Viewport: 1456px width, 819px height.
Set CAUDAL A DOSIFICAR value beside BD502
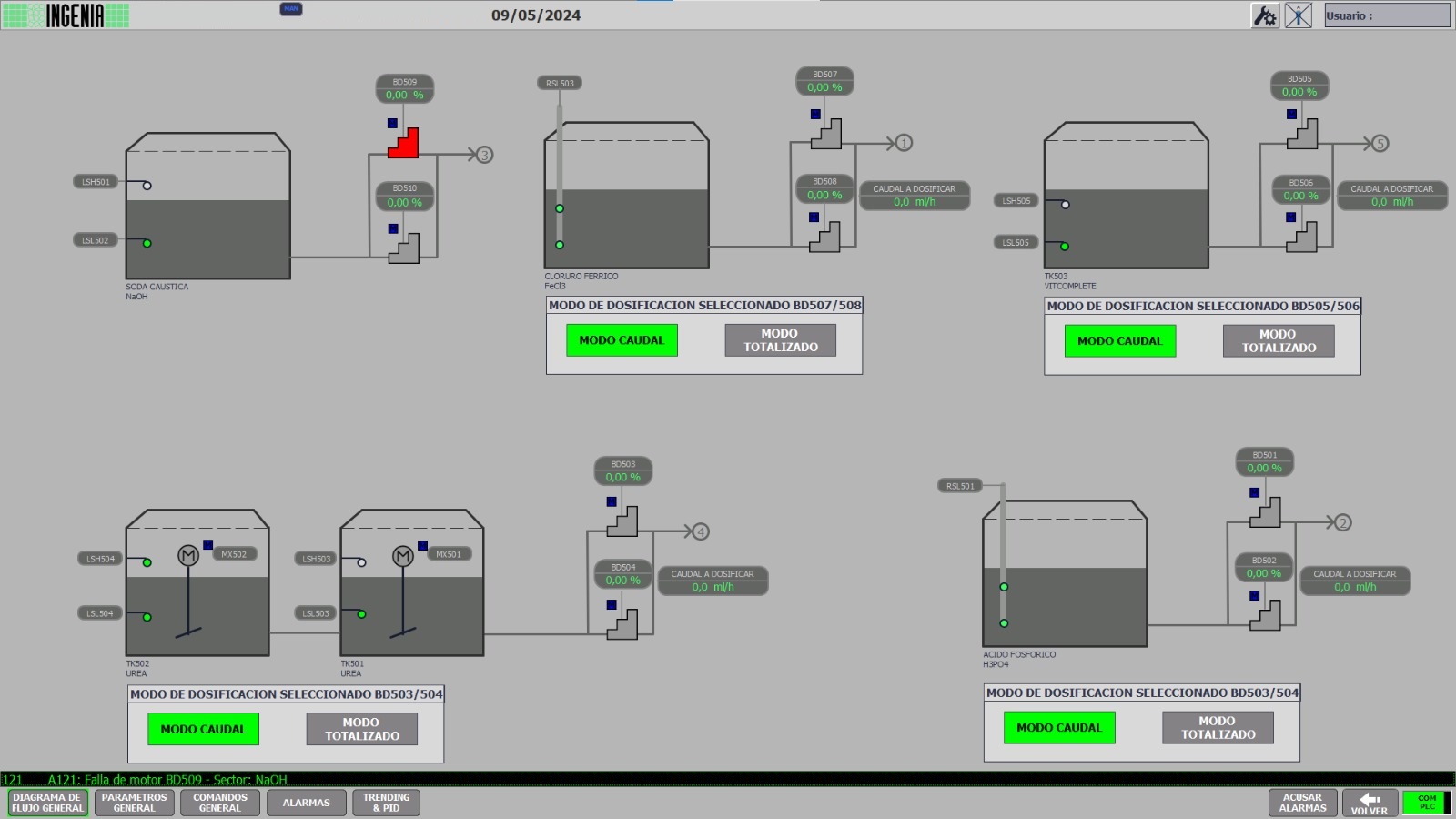click(x=1355, y=587)
